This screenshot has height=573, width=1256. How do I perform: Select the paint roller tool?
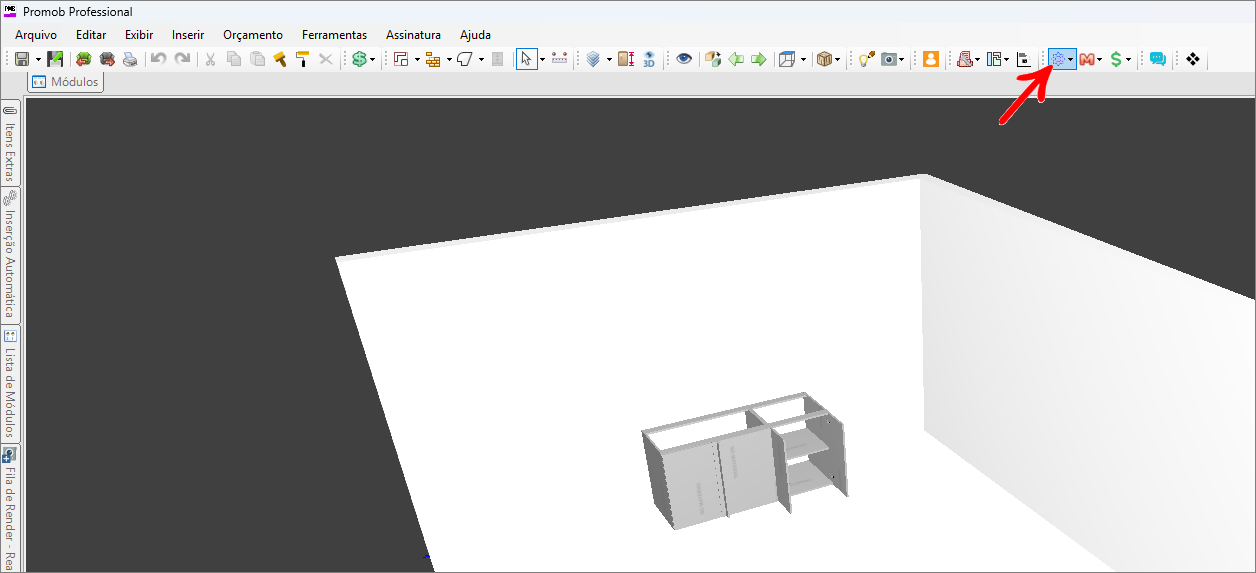302,60
